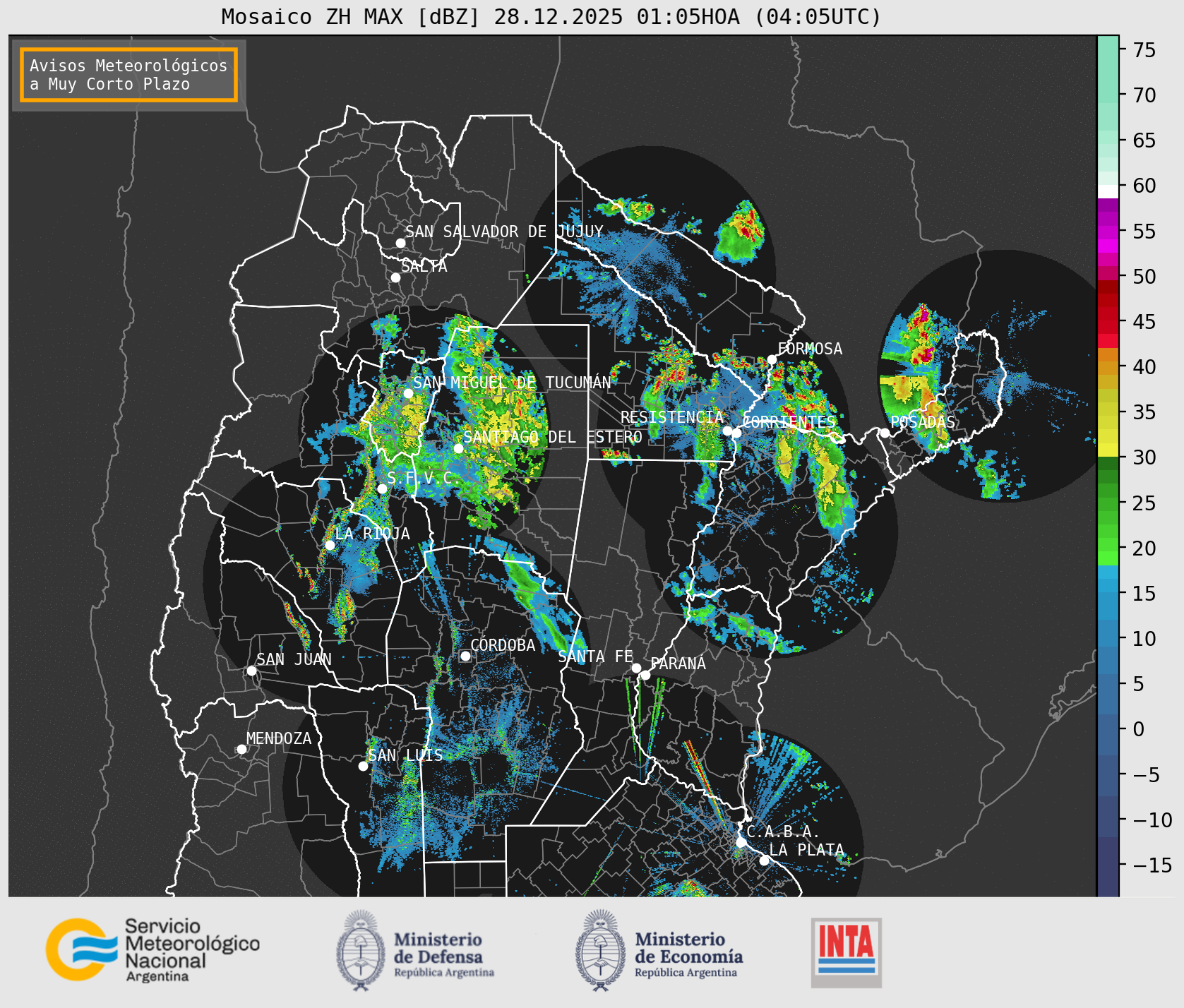Click the Ministerio de Defensa emblem

361,949
